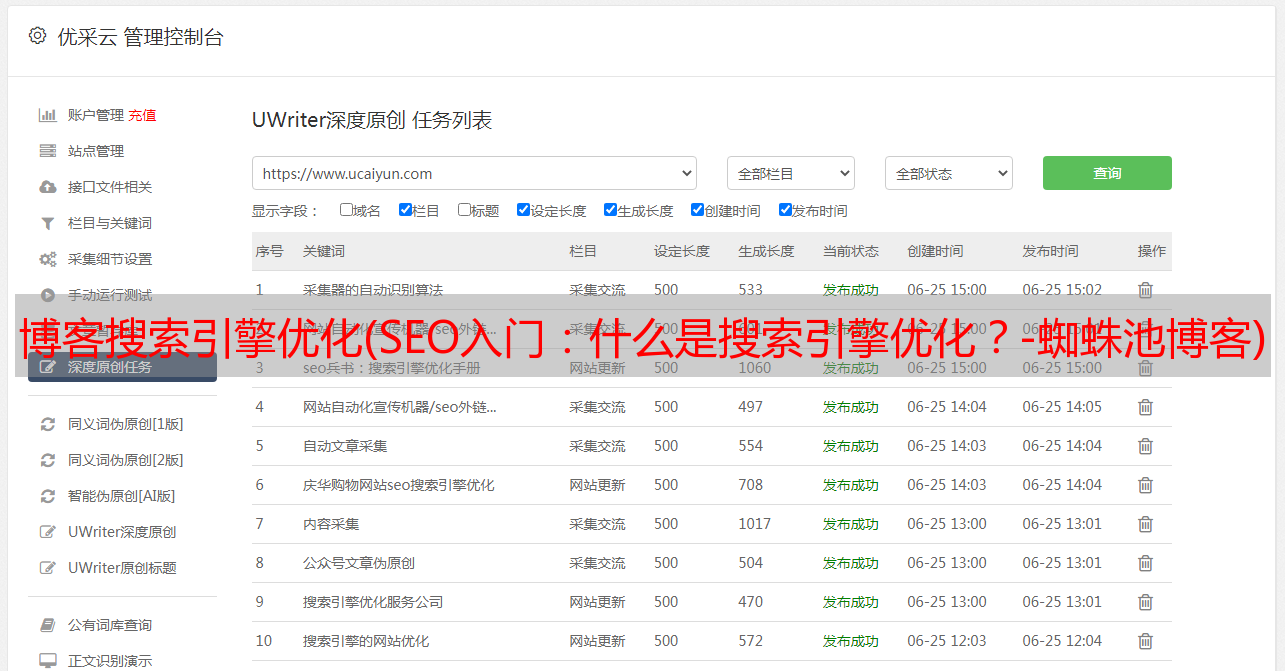Click keyword 自动文章采集
This screenshot has width=1285, height=671.
345,446
